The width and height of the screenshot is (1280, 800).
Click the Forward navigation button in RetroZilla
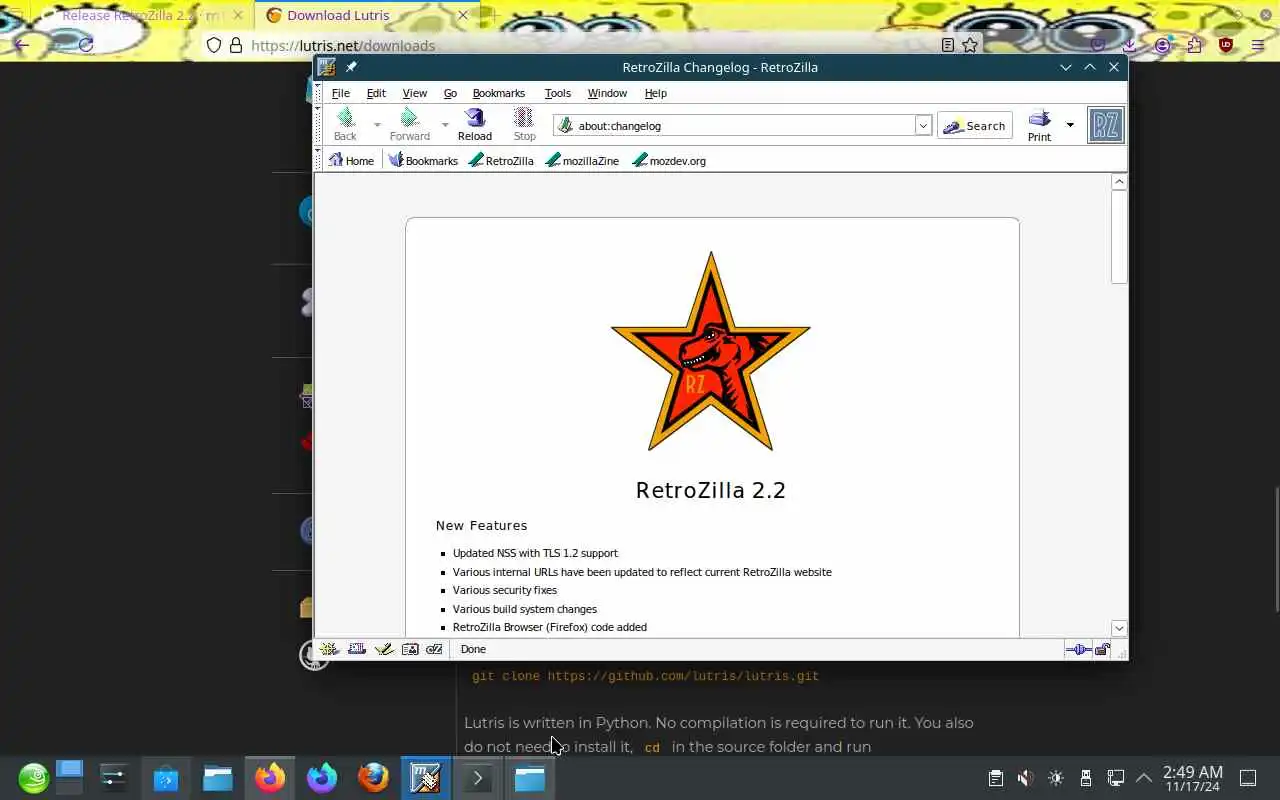tap(410, 125)
